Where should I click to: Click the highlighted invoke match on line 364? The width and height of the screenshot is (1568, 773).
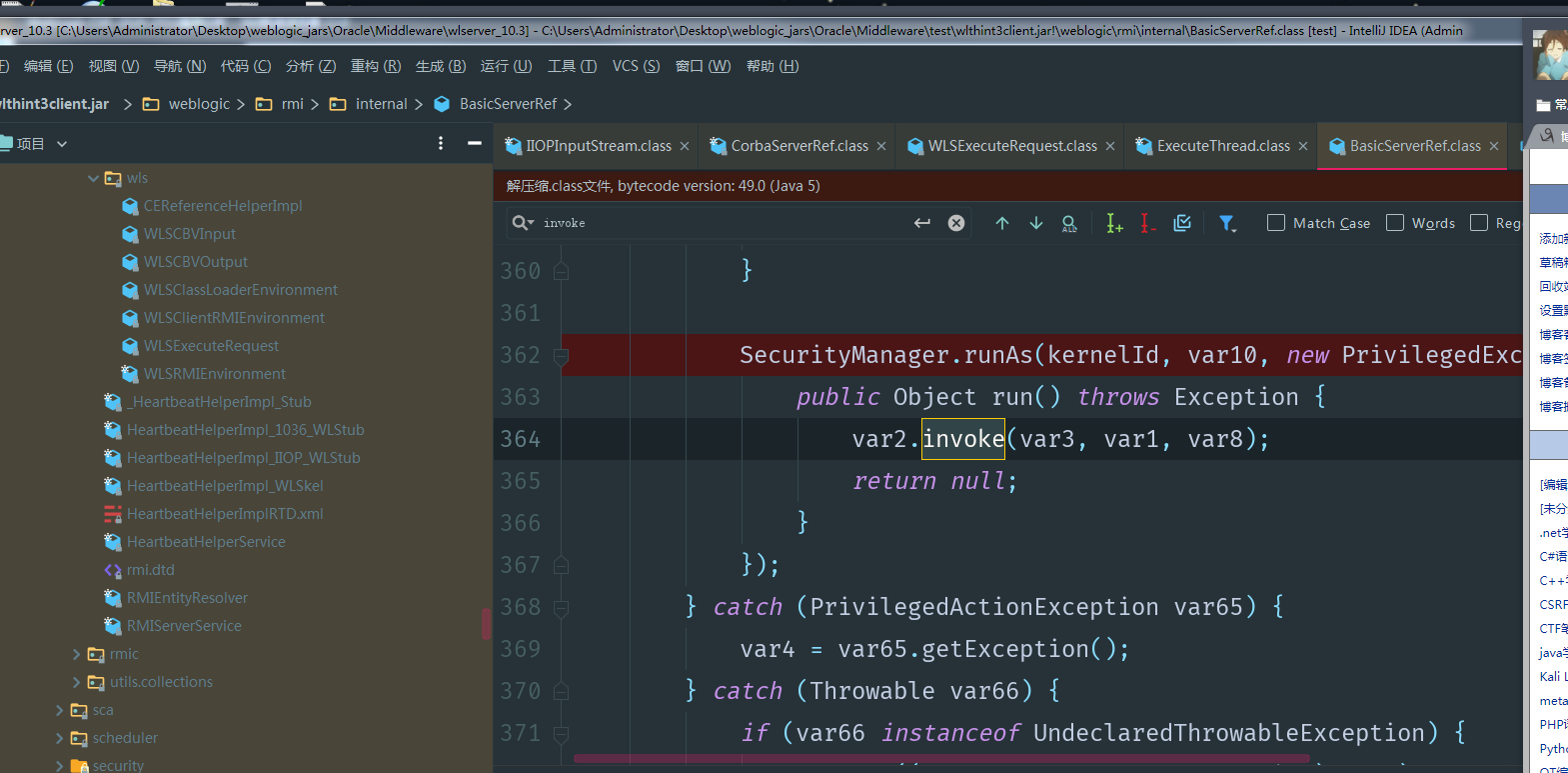(x=963, y=439)
